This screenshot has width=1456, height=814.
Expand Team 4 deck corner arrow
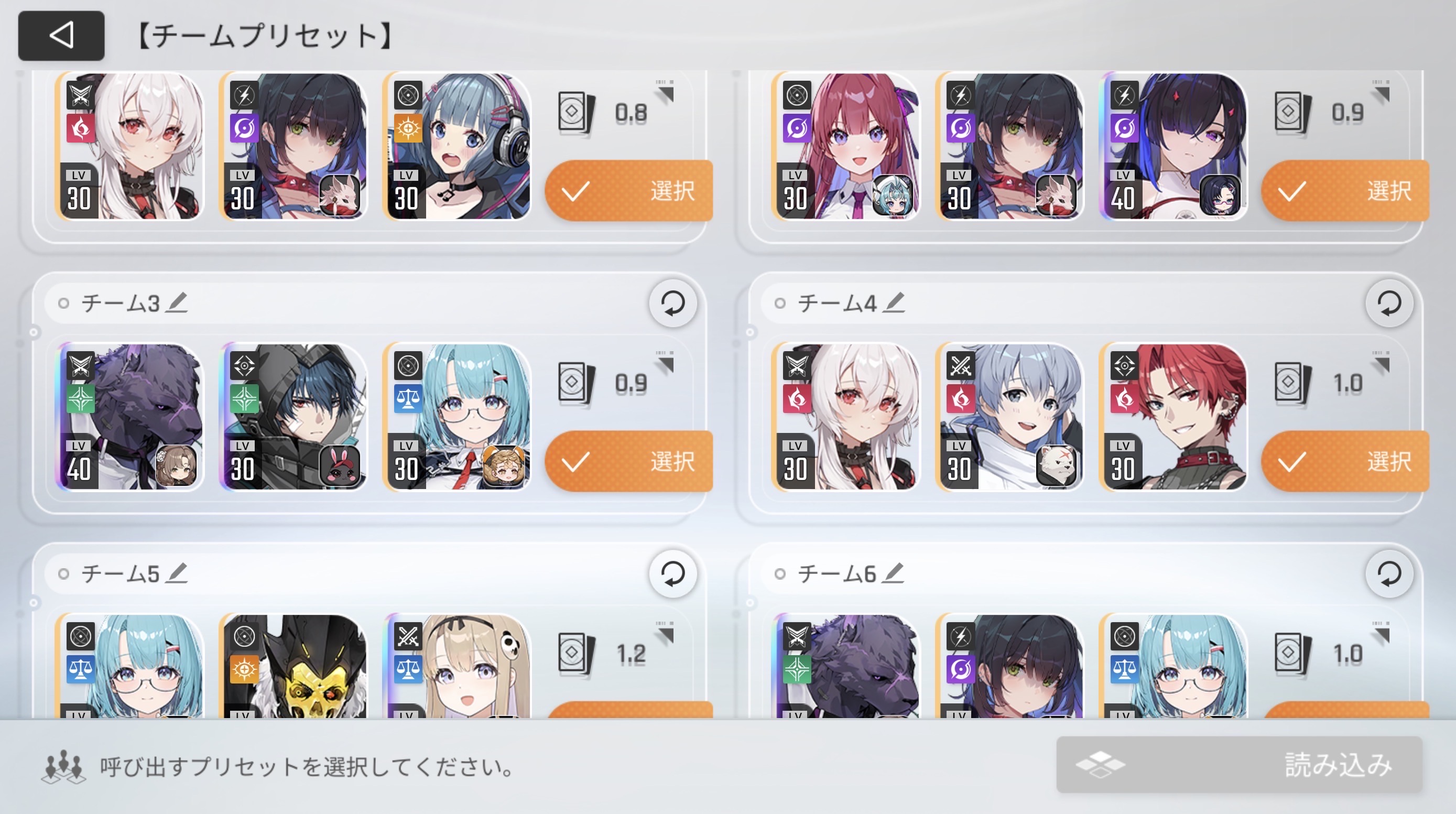1382,362
